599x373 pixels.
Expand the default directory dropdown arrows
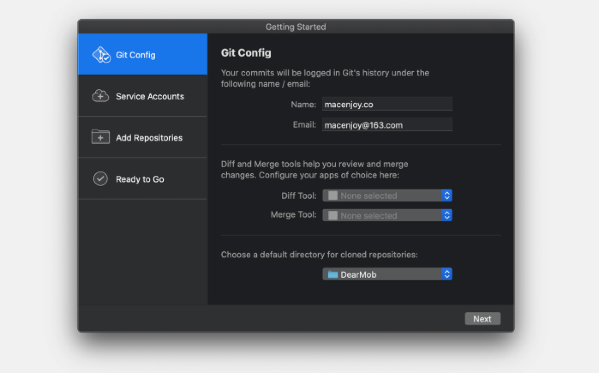coord(447,274)
